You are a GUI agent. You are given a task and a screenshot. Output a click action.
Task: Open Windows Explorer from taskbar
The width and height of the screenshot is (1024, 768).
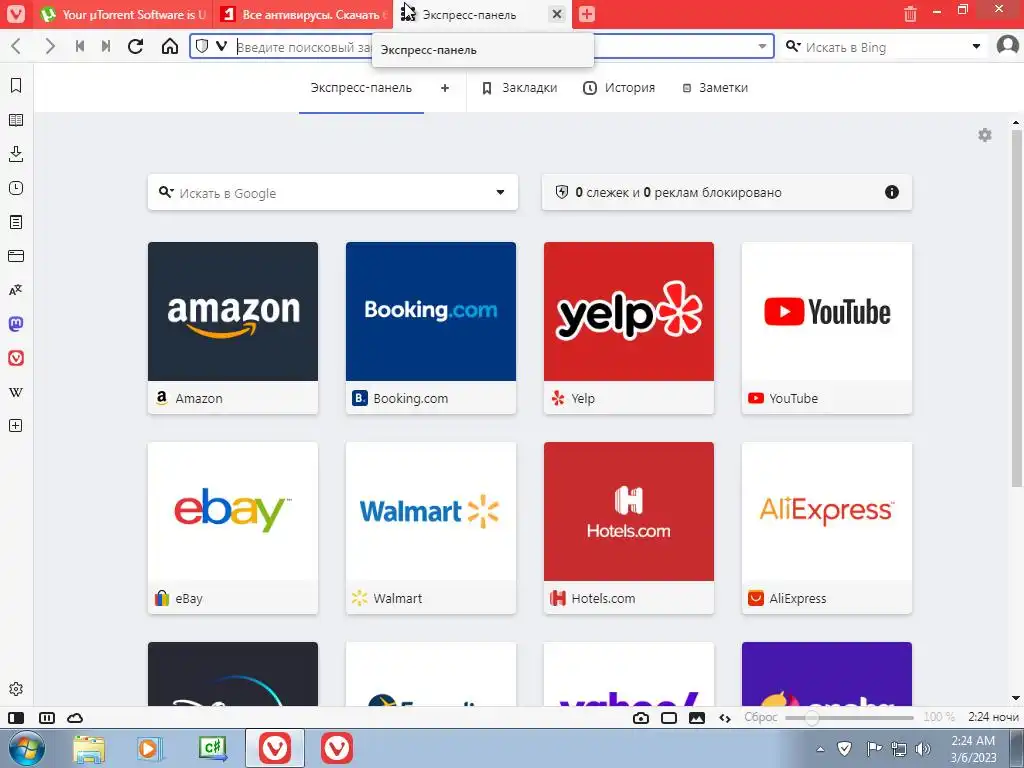point(89,748)
